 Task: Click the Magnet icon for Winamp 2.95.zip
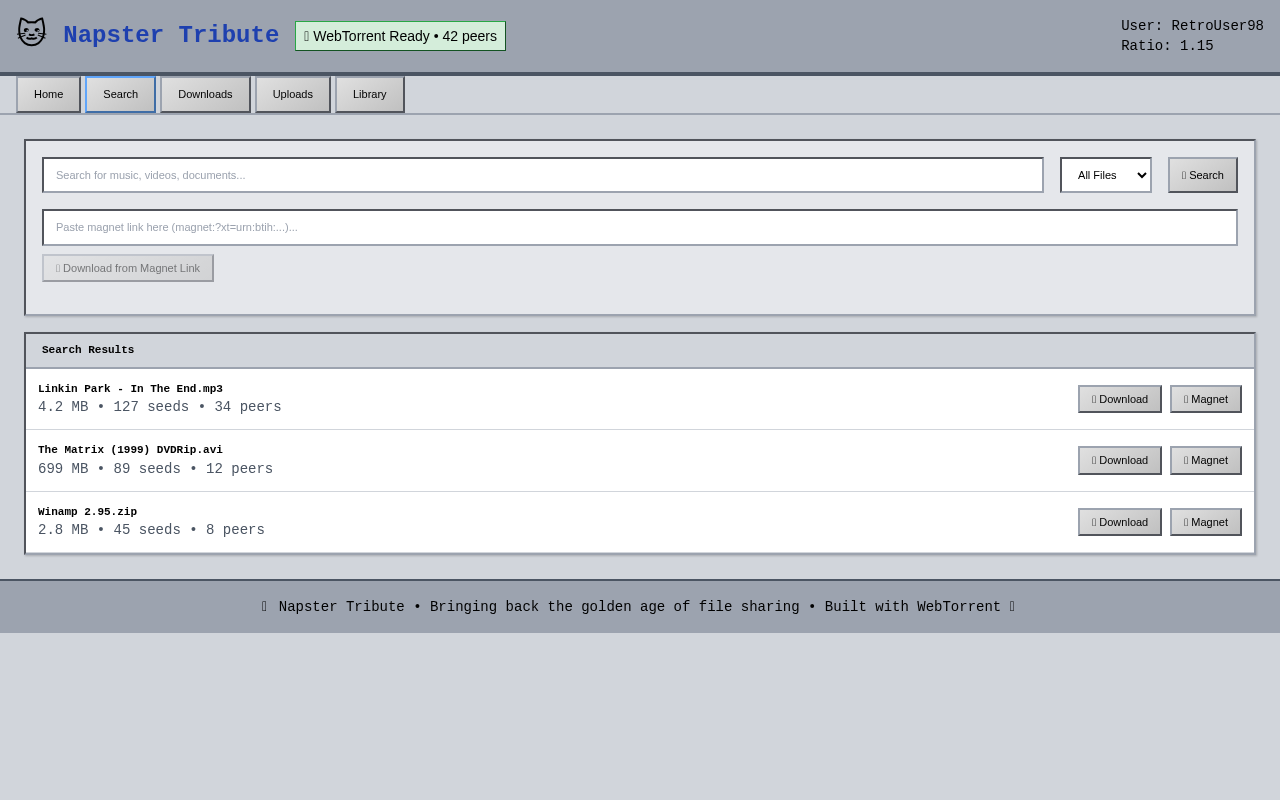tap(1185, 521)
